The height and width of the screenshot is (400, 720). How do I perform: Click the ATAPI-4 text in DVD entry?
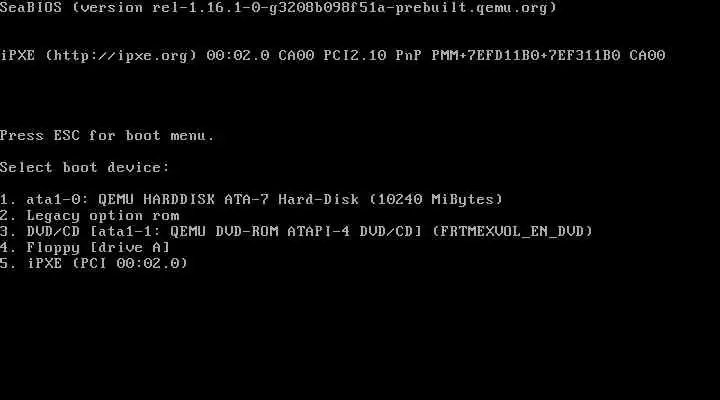point(319,231)
